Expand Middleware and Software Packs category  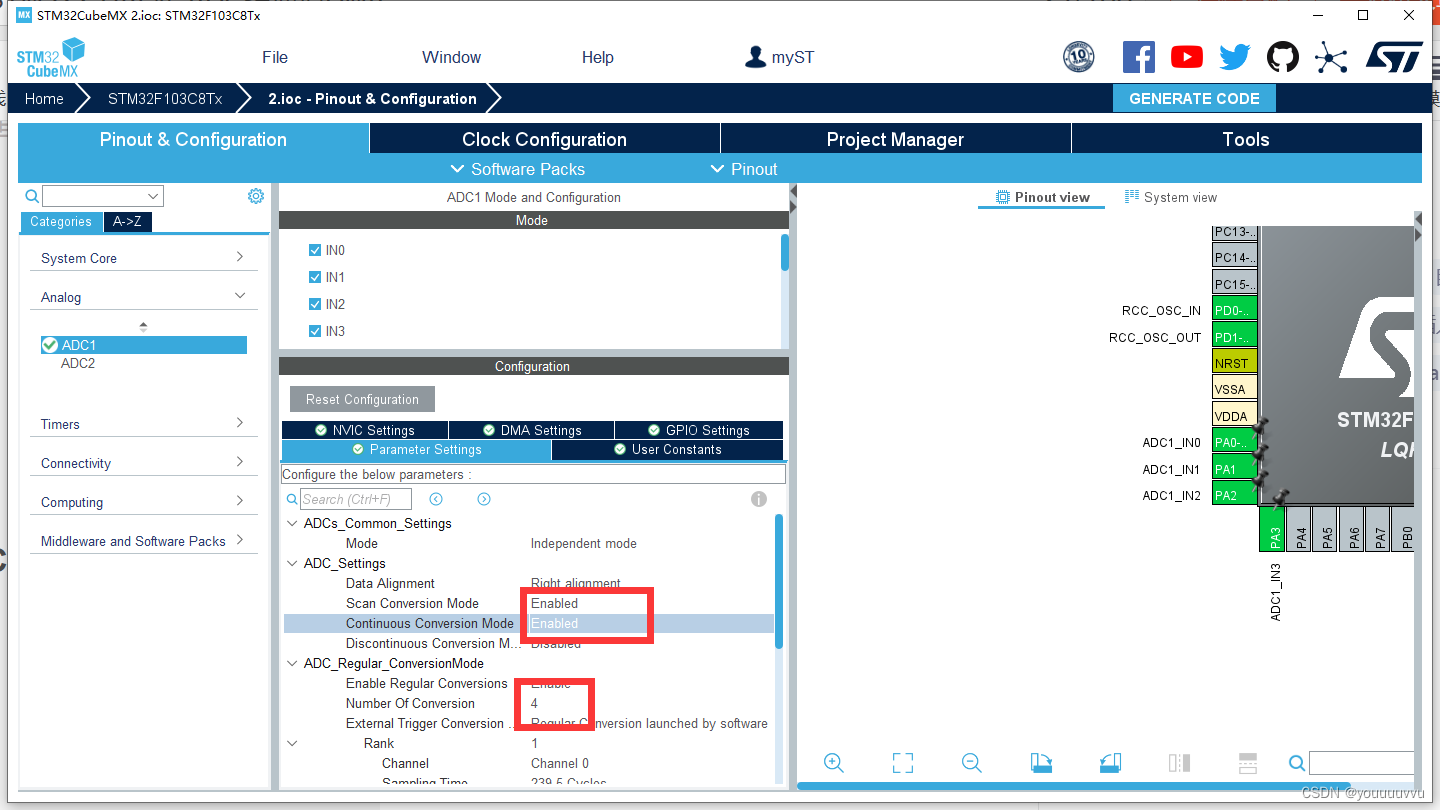coord(240,541)
